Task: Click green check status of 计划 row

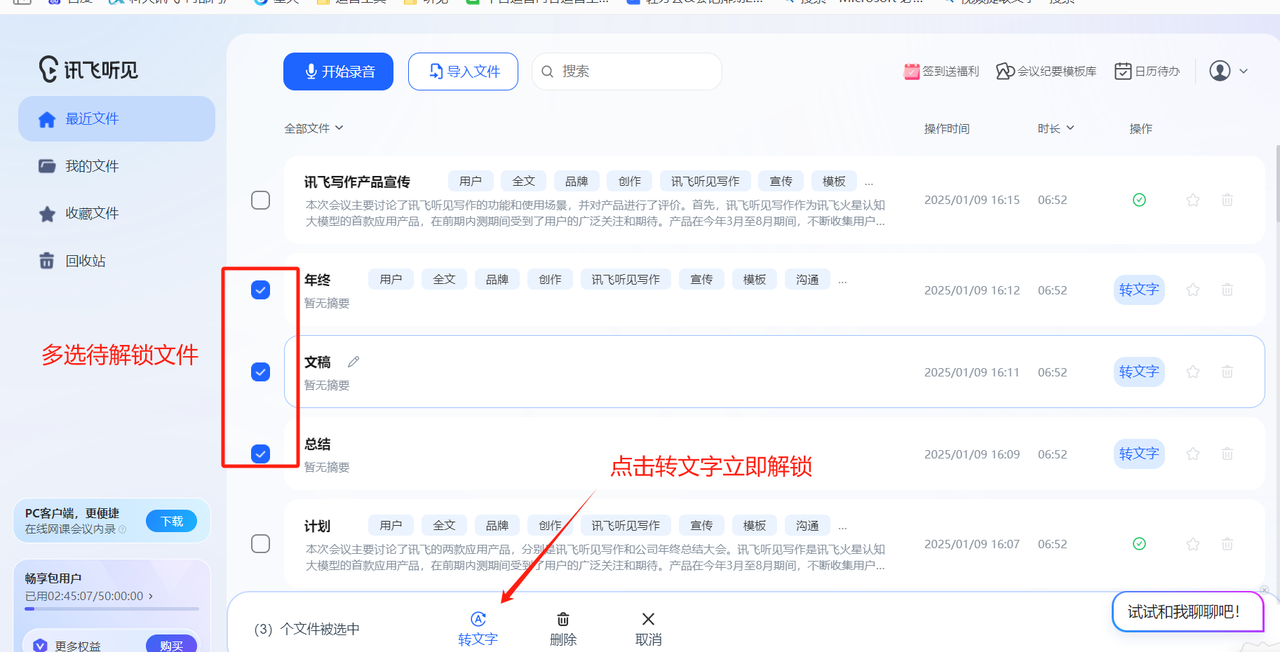Action: (1139, 544)
